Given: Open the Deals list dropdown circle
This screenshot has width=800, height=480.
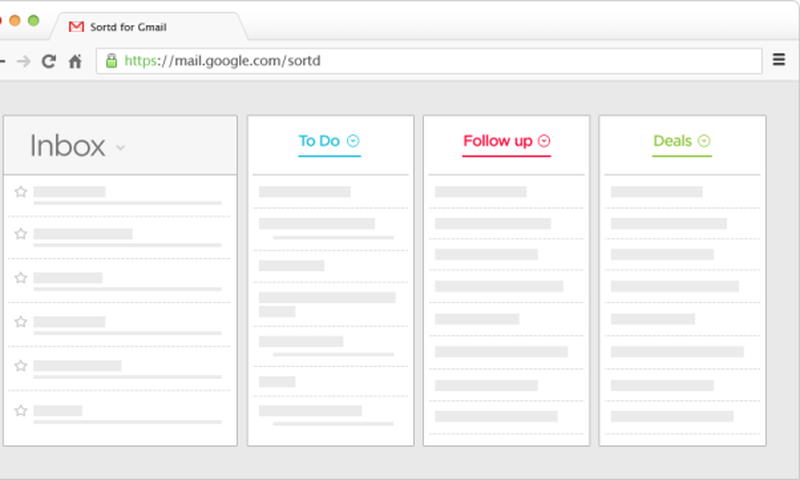Looking at the screenshot, I should 704,141.
